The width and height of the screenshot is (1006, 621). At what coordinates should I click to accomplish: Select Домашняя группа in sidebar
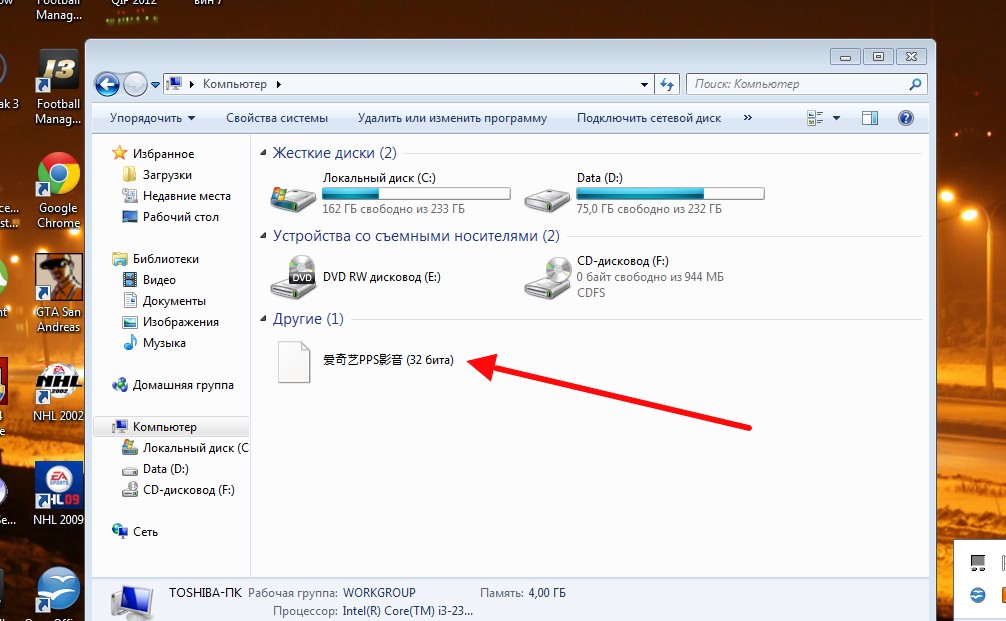point(183,385)
